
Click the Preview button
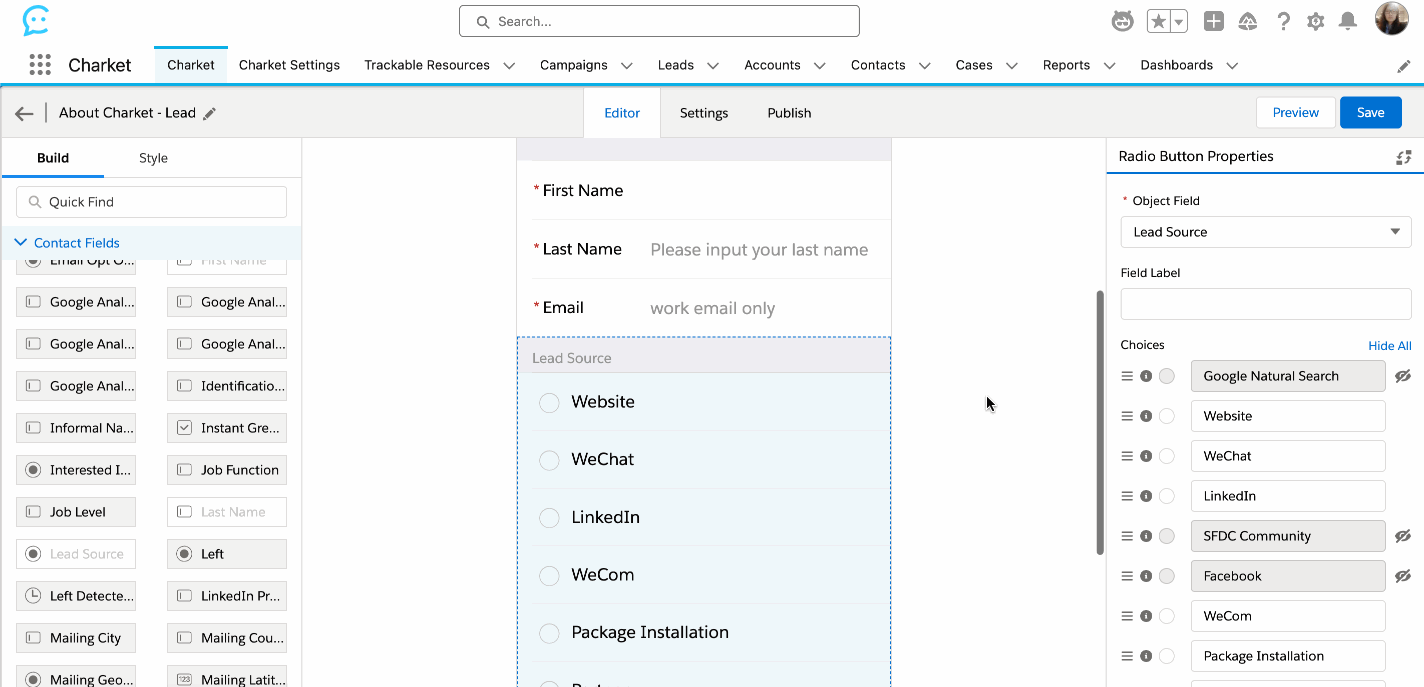[1296, 113]
